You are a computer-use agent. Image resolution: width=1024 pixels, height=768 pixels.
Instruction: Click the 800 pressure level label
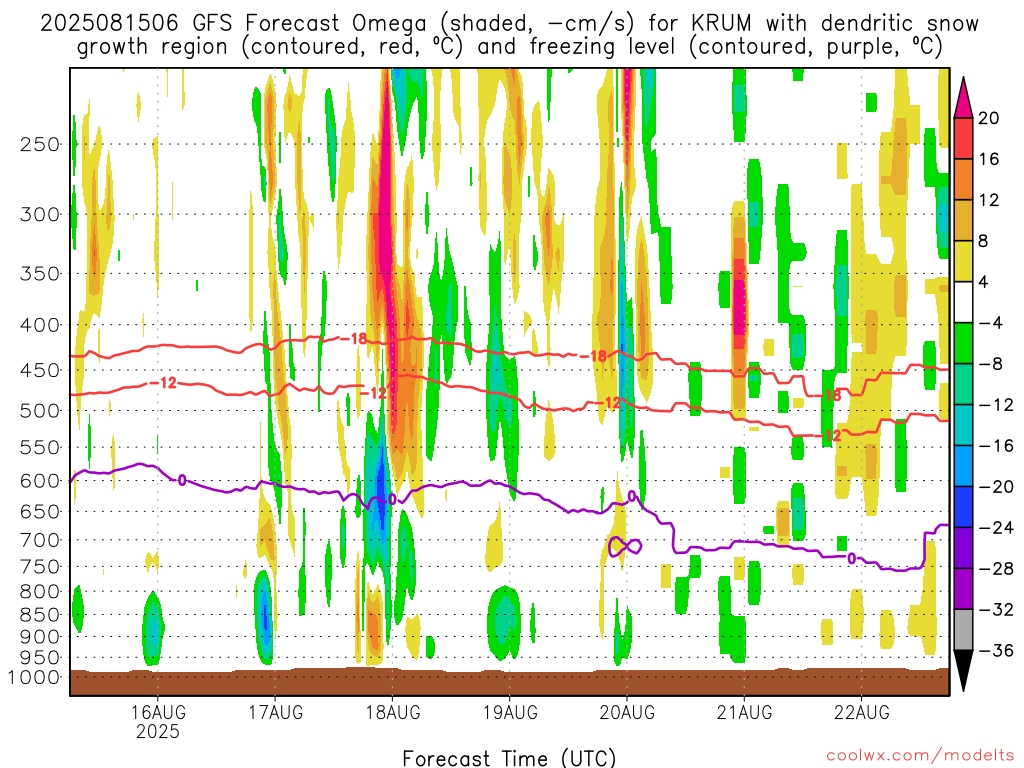coord(40,592)
